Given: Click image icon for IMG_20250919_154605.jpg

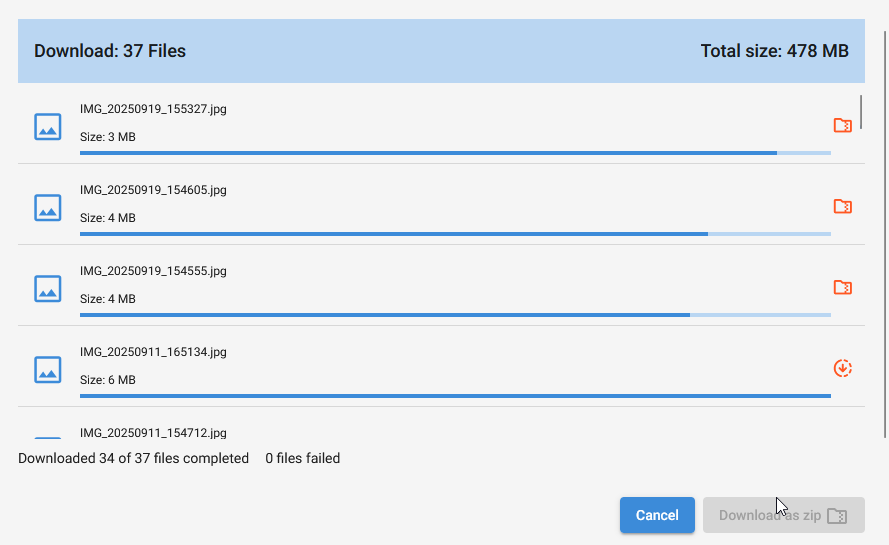Looking at the screenshot, I should click(x=48, y=207).
